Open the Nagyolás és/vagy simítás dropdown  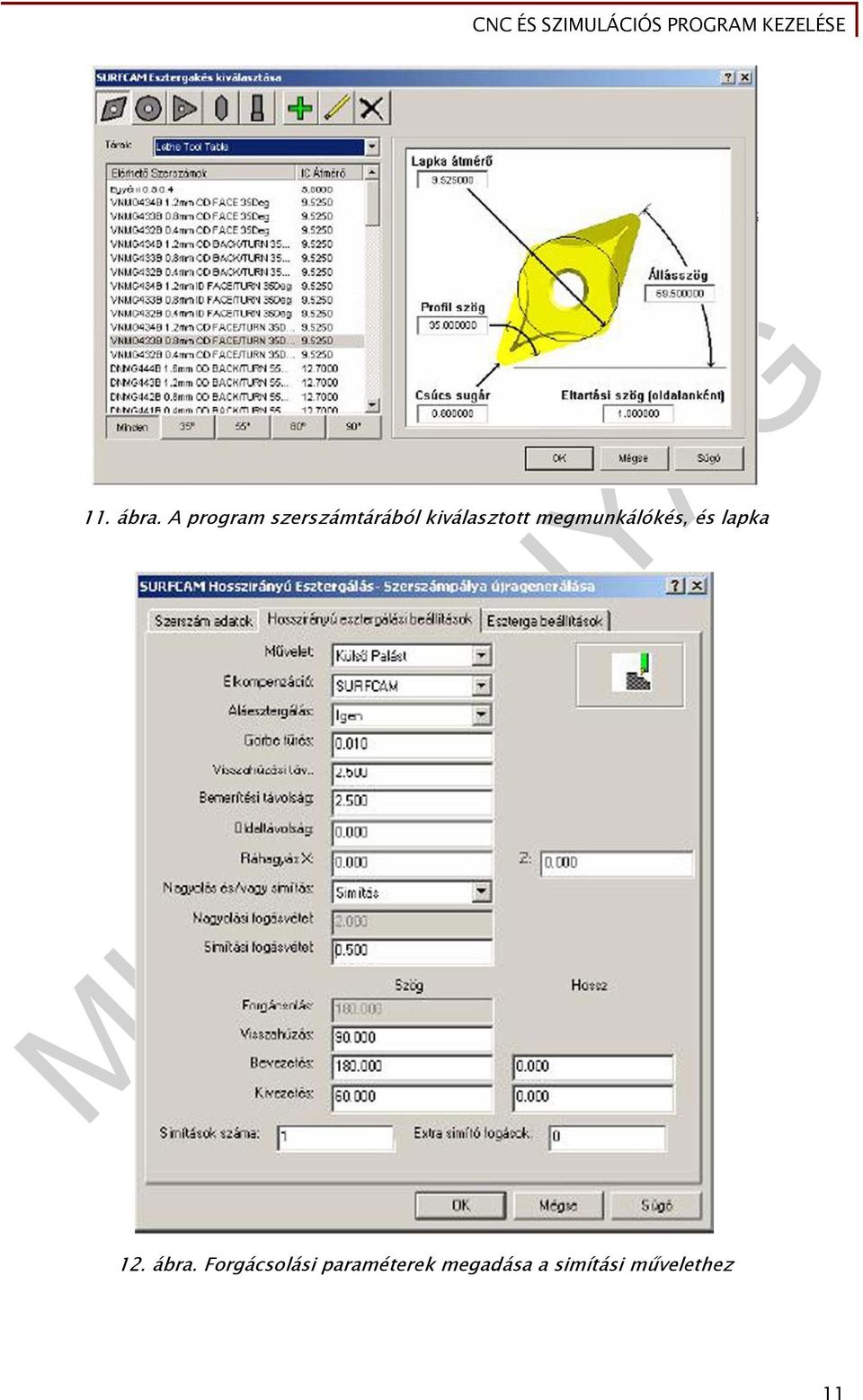[482, 892]
